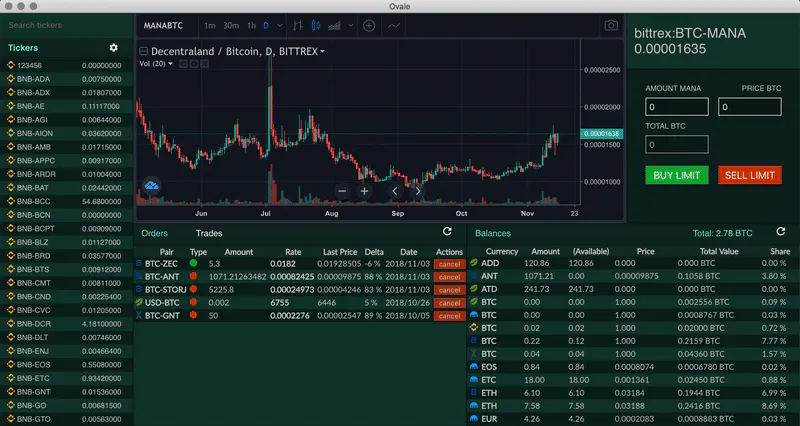Viewport: 800px width, 426px height.
Task: Select the BNB-EOS ticker row
Action: point(67,364)
